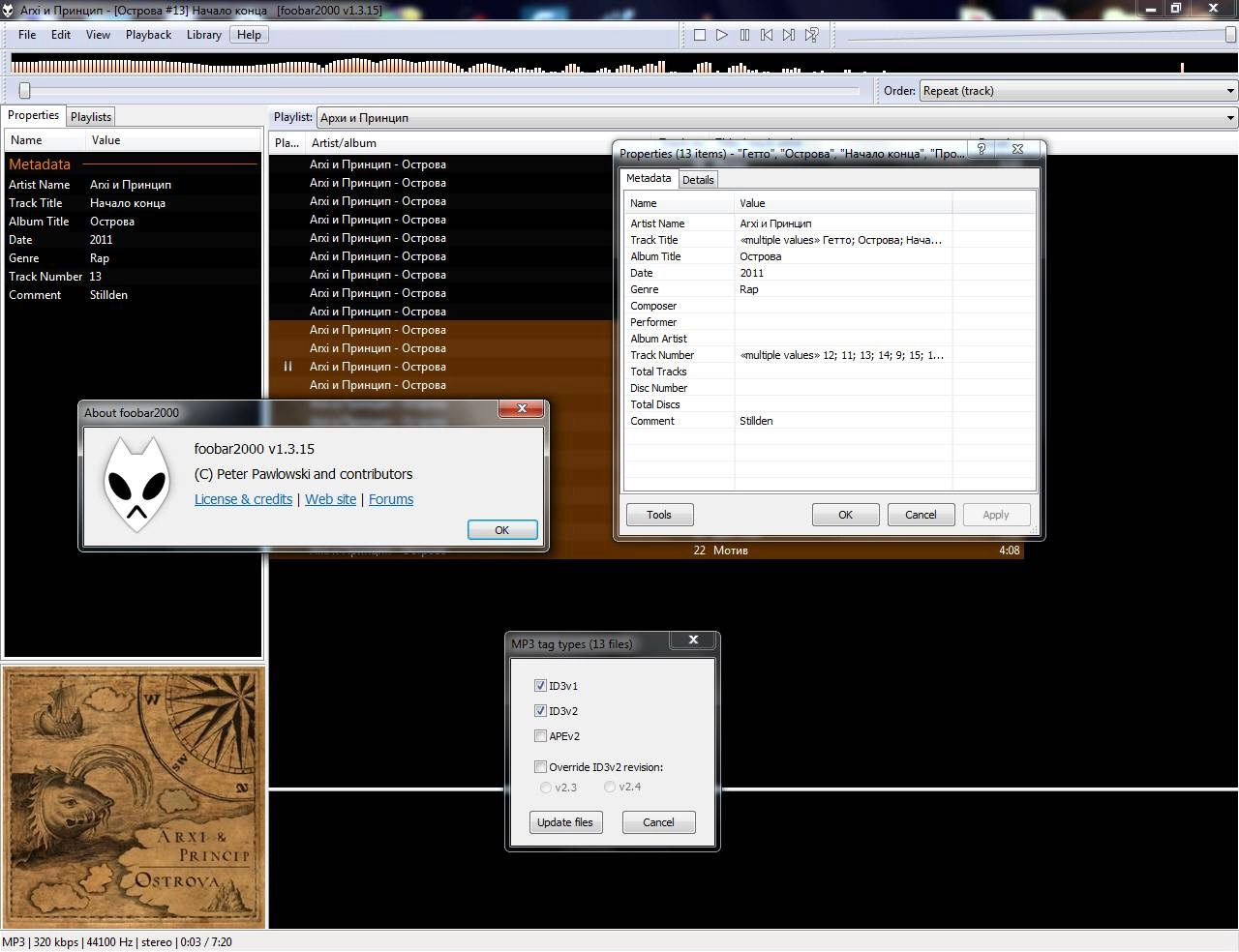Click the foobar2000 title bar app icon

9,10
